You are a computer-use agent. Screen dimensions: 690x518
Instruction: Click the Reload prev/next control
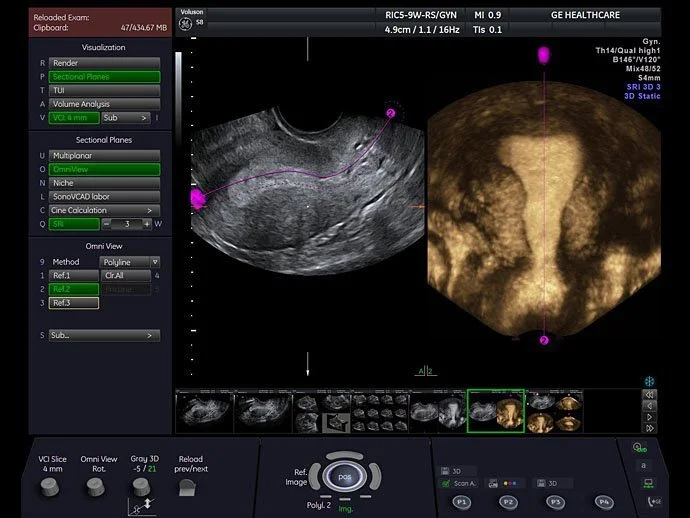coord(187,488)
